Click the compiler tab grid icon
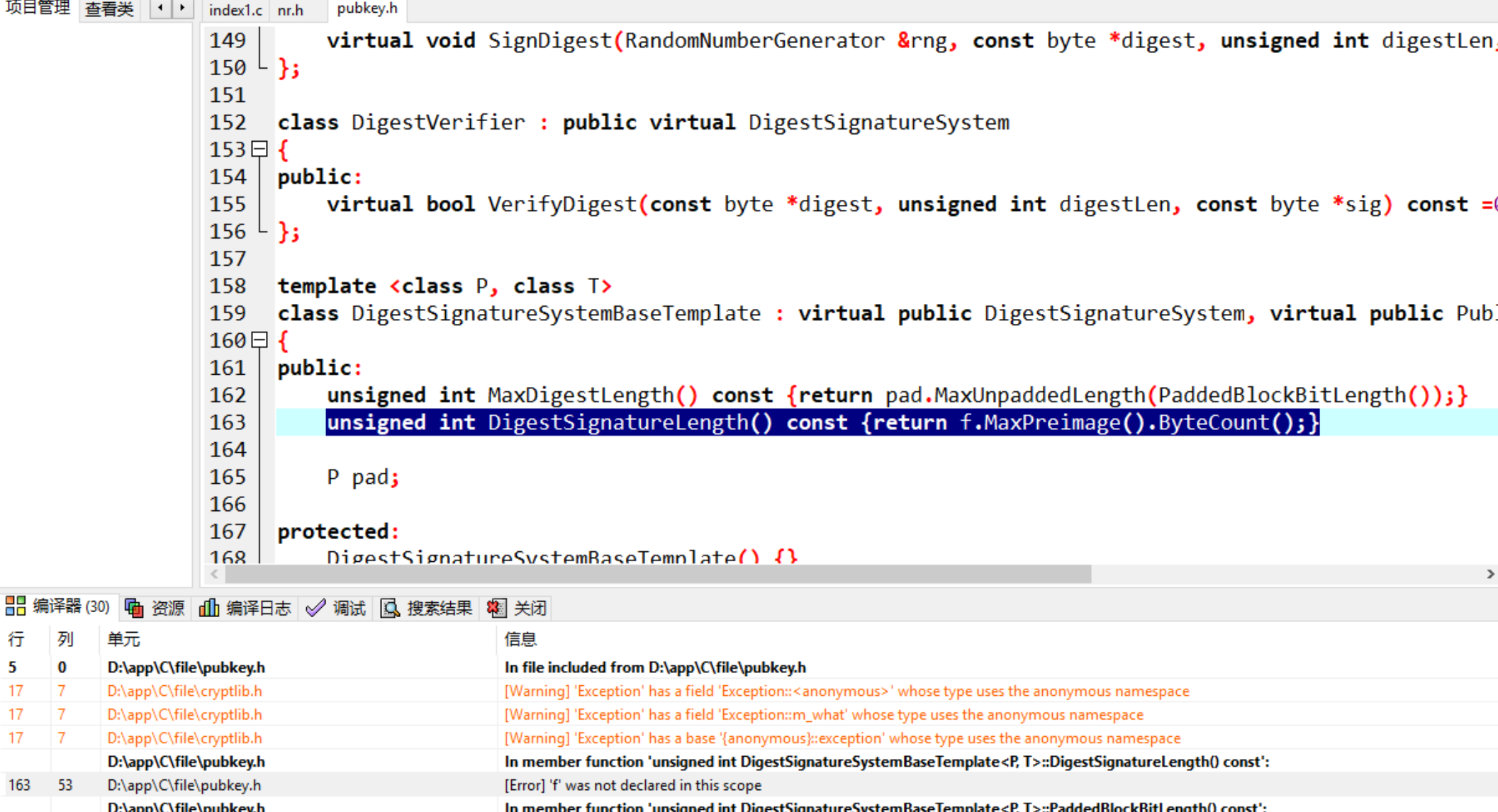Screen dimensions: 1498x812 pyautogui.click(x=16, y=607)
